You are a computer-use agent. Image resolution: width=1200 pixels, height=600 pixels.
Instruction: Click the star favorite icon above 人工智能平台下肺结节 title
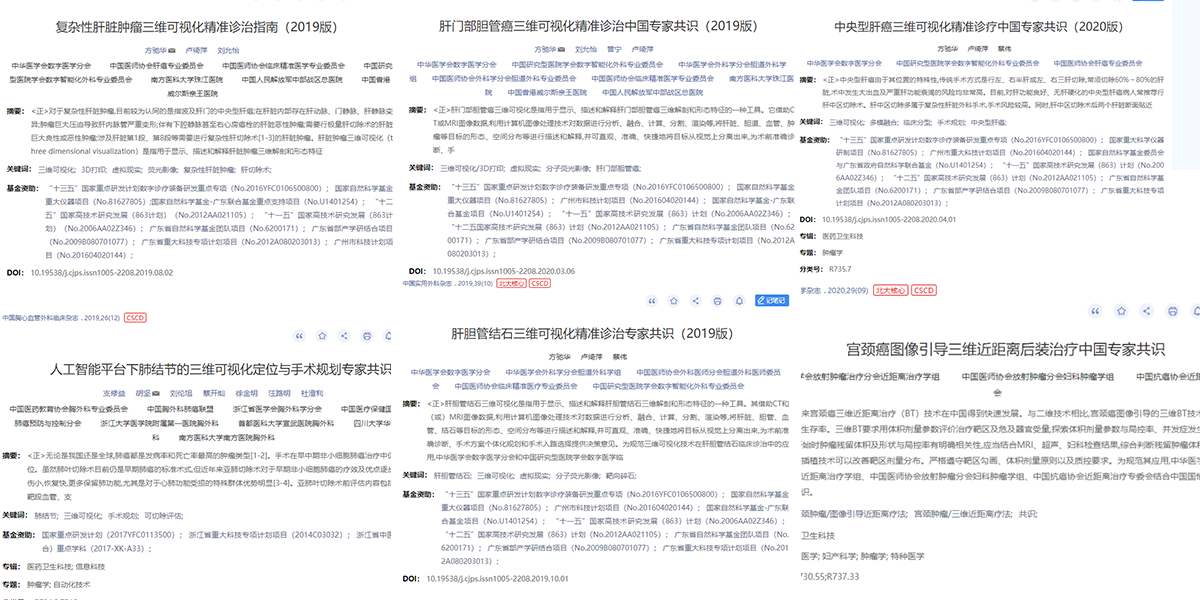coord(322,337)
